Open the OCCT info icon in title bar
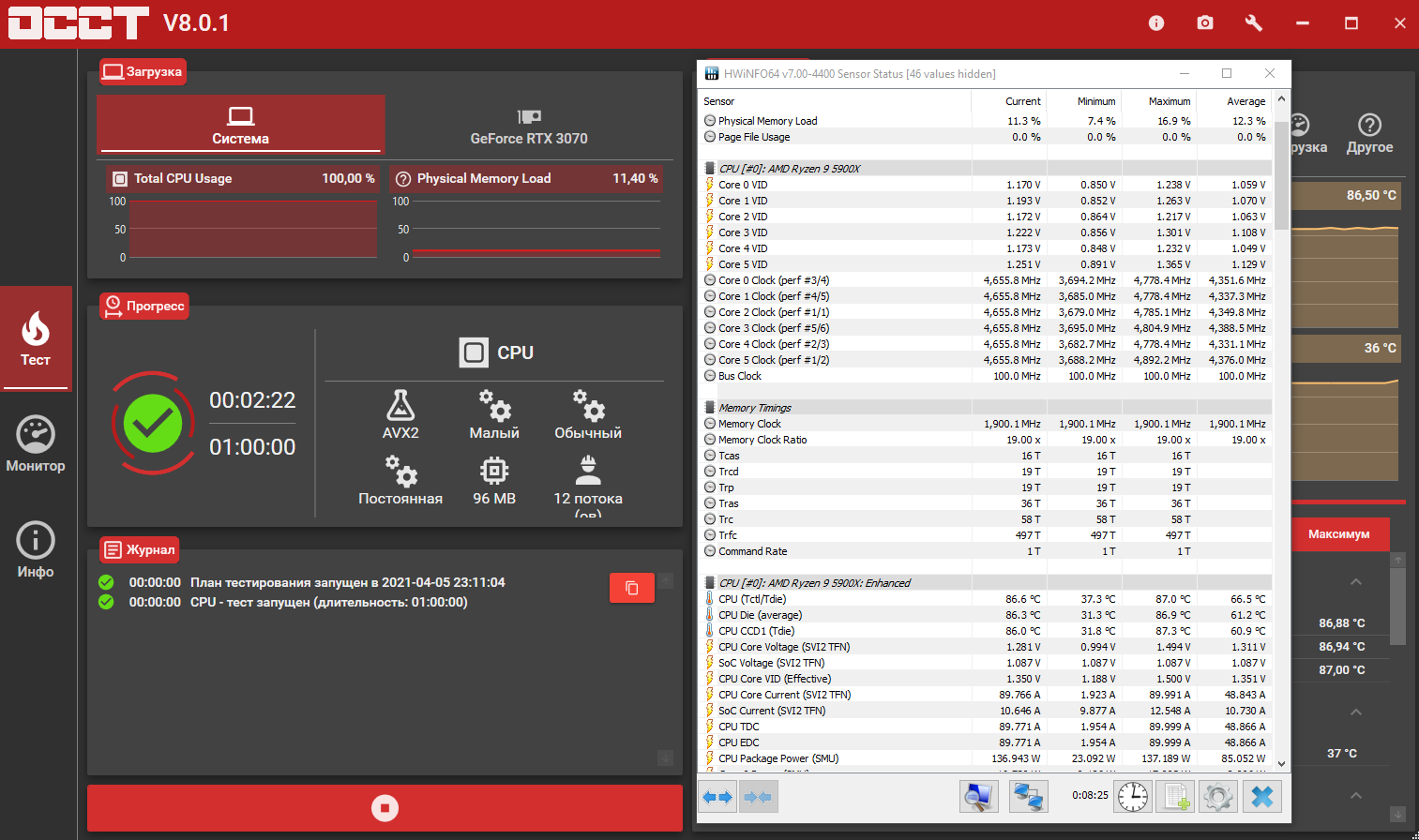The width and height of the screenshot is (1419, 840). tap(1156, 22)
